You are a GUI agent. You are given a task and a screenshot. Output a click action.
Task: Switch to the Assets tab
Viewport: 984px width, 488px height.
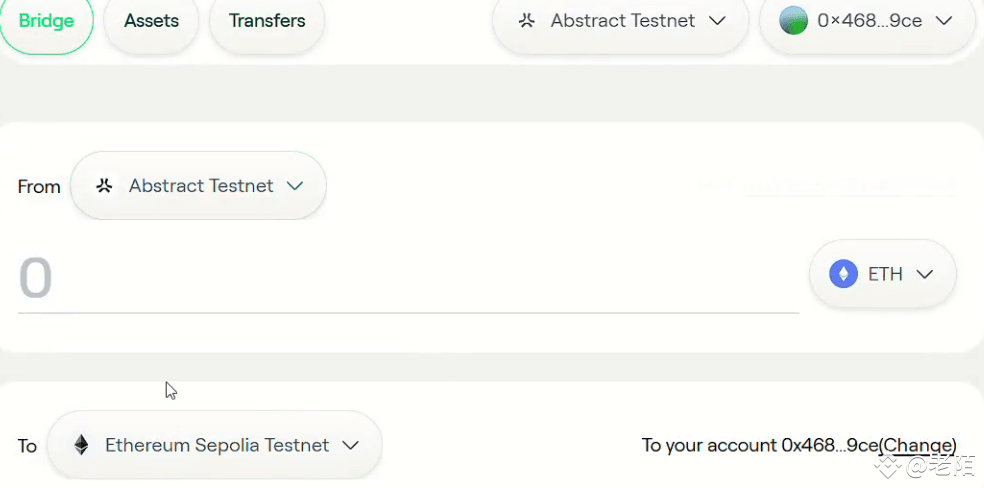coord(151,21)
